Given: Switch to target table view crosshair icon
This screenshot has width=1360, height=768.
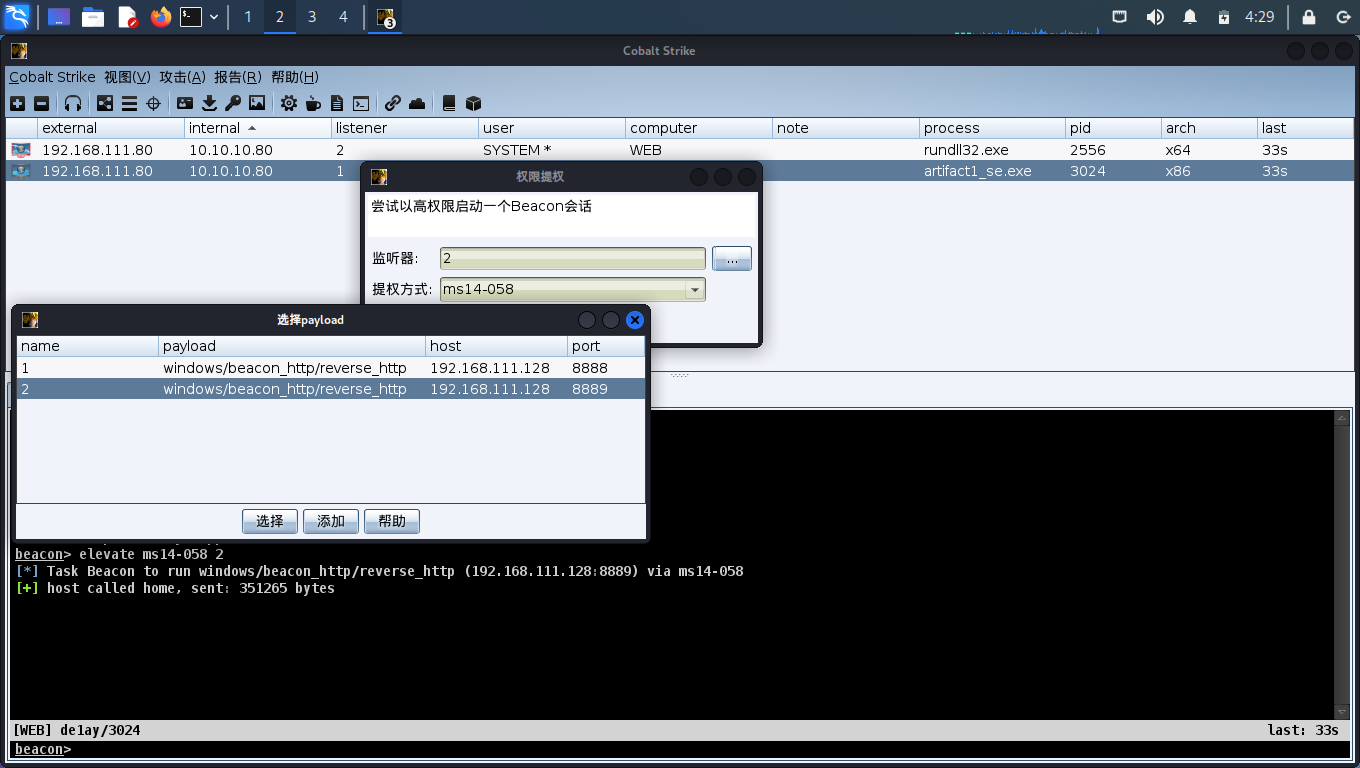Looking at the screenshot, I should (x=154, y=103).
